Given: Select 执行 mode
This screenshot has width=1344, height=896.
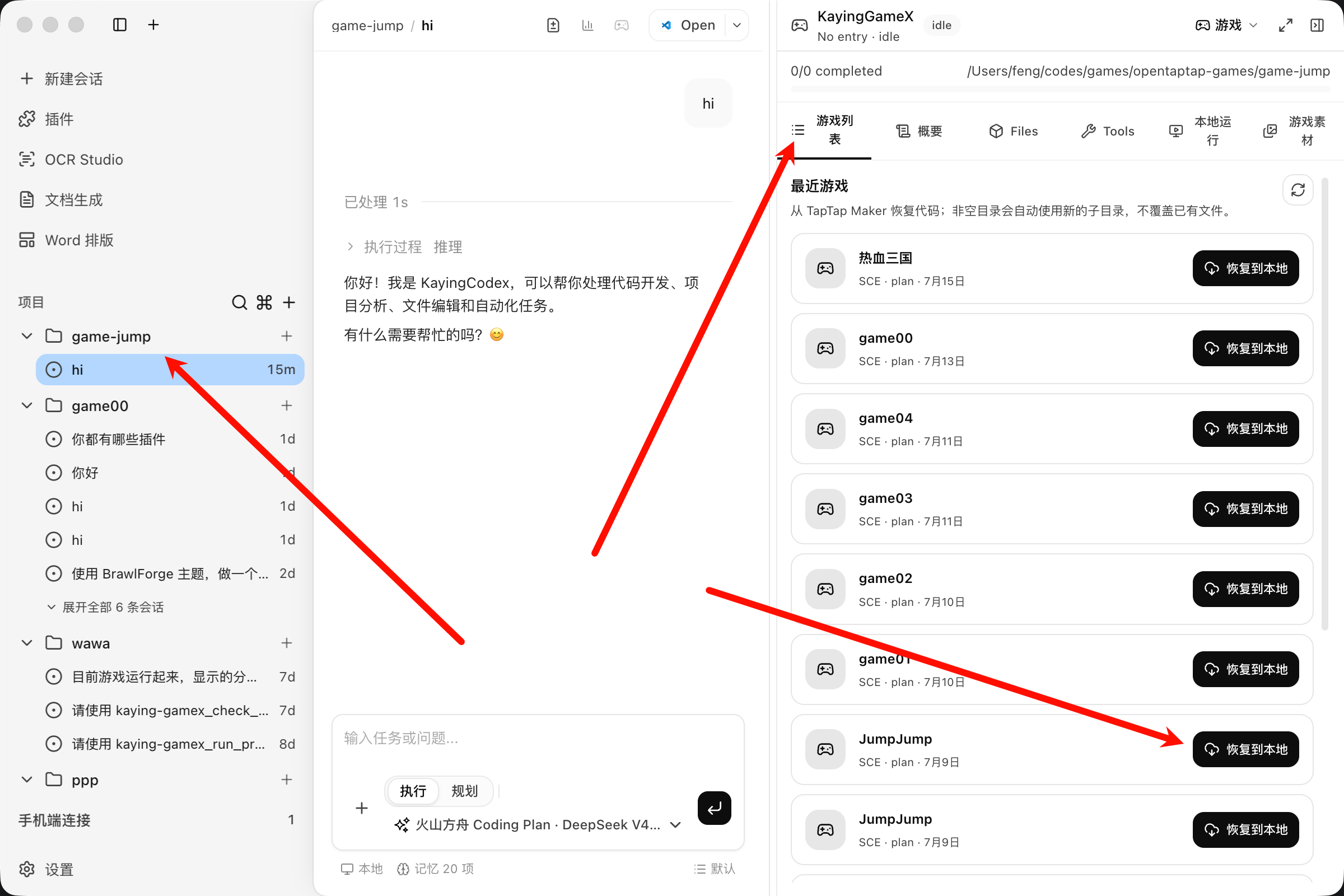Looking at the screenshot, I should pyautogui.click(x=413, y=791).
